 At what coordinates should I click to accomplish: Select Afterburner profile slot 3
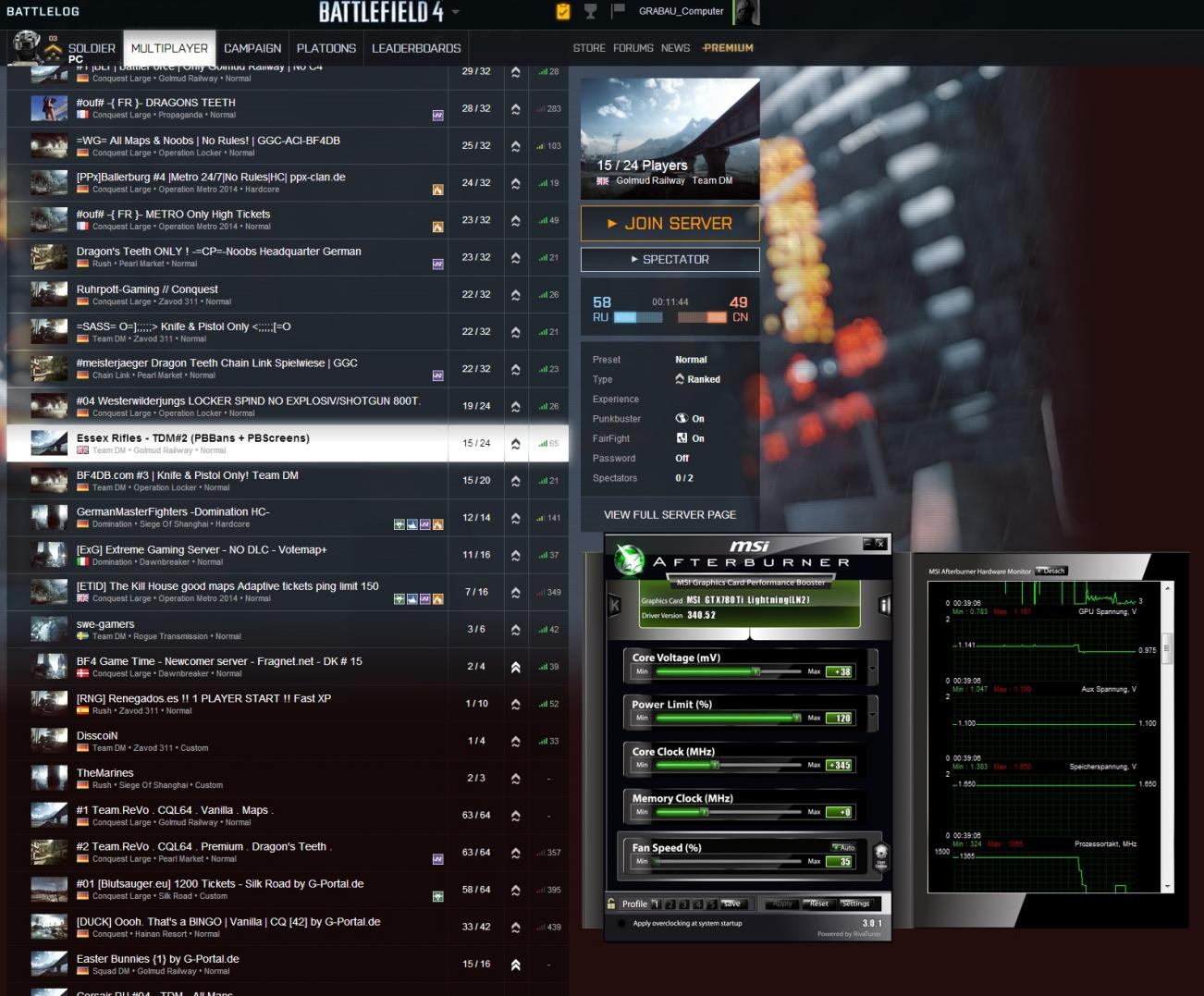coord(684,904)
